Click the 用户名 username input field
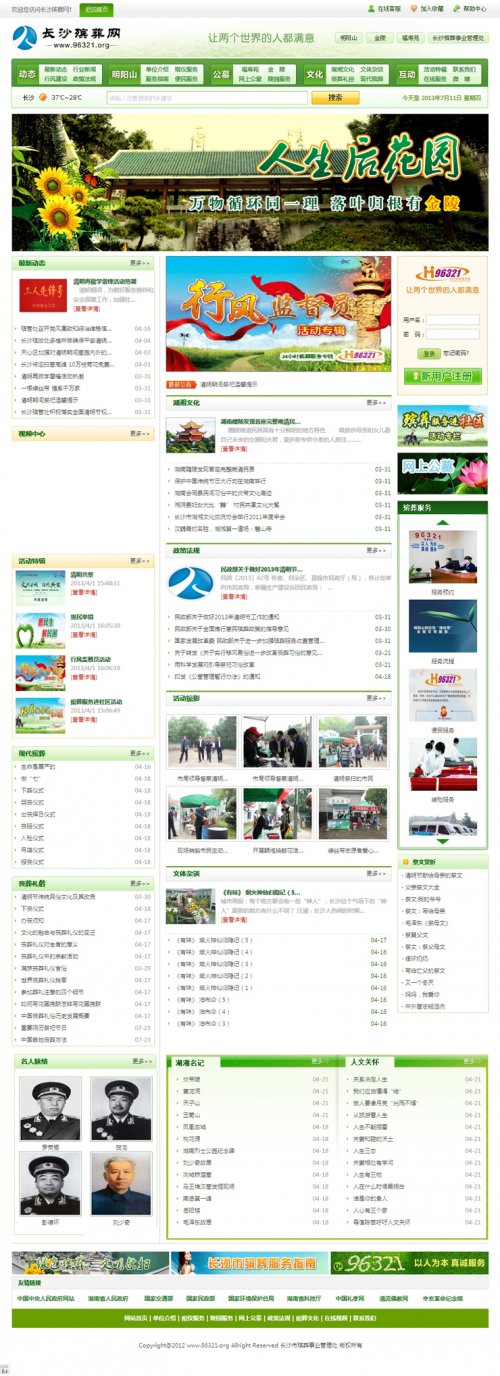The width and height of the screenshot is (500, 1376). 454,320
